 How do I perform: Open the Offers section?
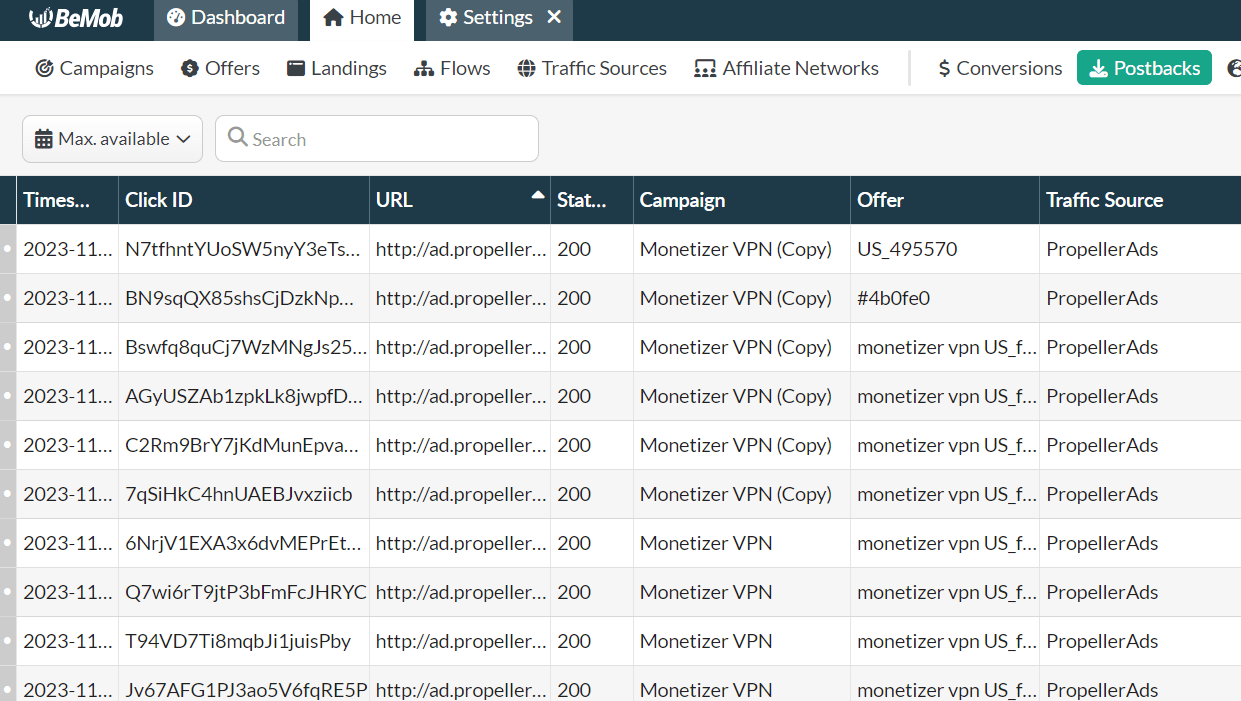pyautogui.click(x=220, y=68)
